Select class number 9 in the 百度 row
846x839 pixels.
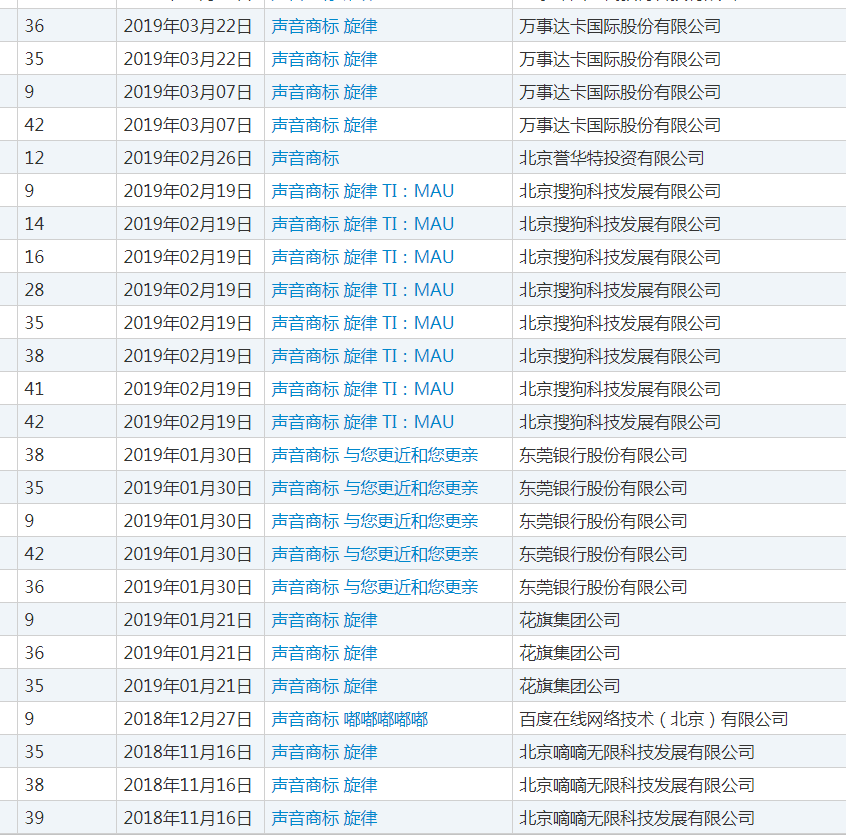(29, 719)
